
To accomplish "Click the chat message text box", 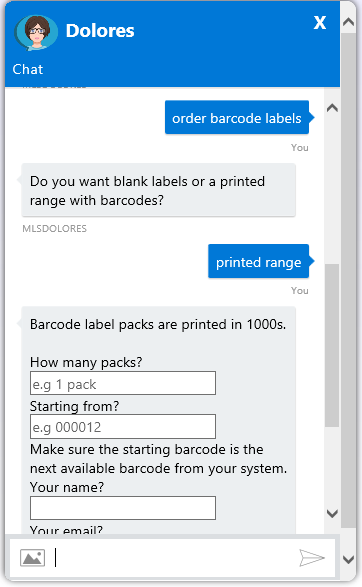I will (174, 558).
